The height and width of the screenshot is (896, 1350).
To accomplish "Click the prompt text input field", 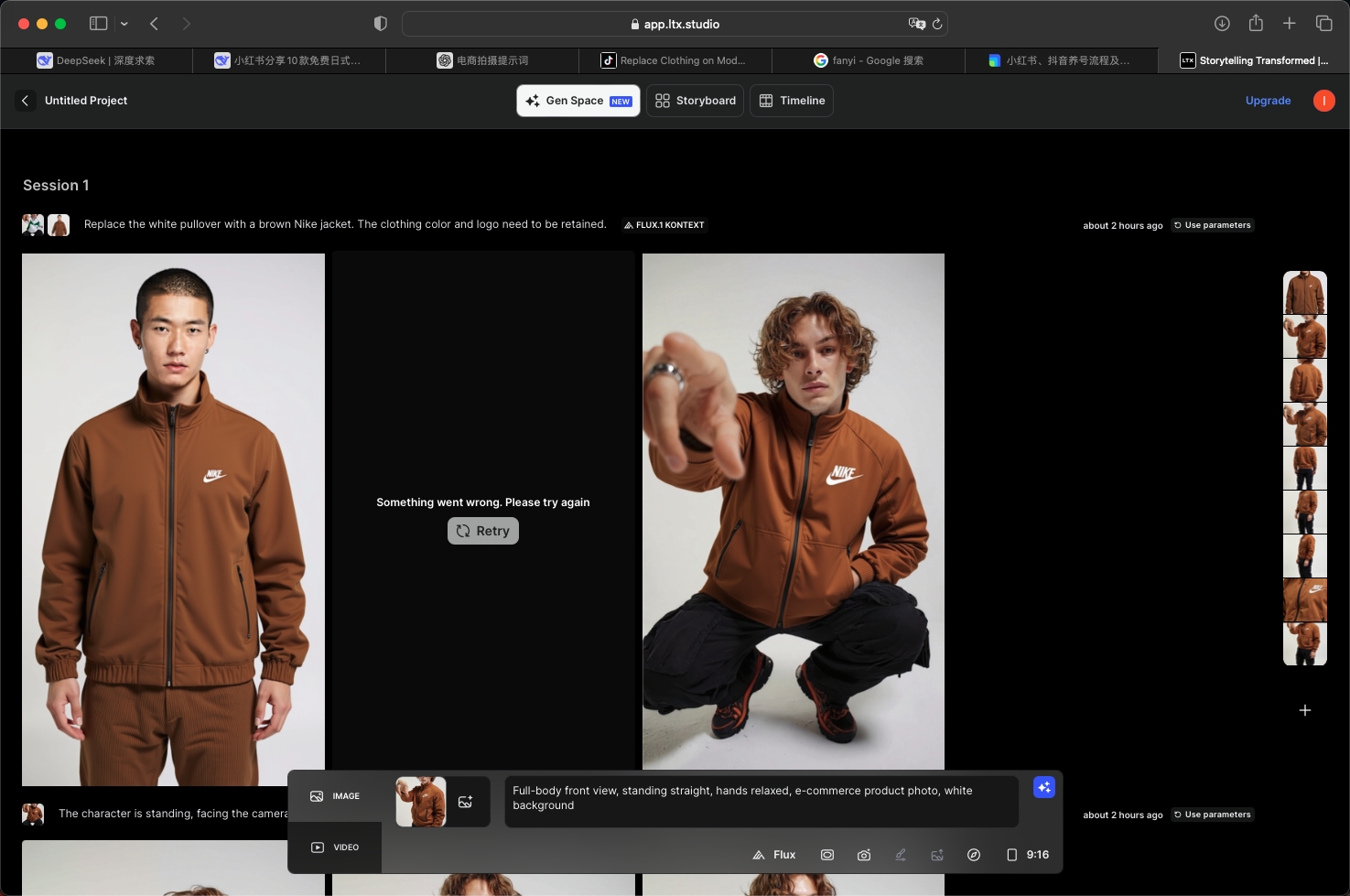I will click(x=761, y=802).
